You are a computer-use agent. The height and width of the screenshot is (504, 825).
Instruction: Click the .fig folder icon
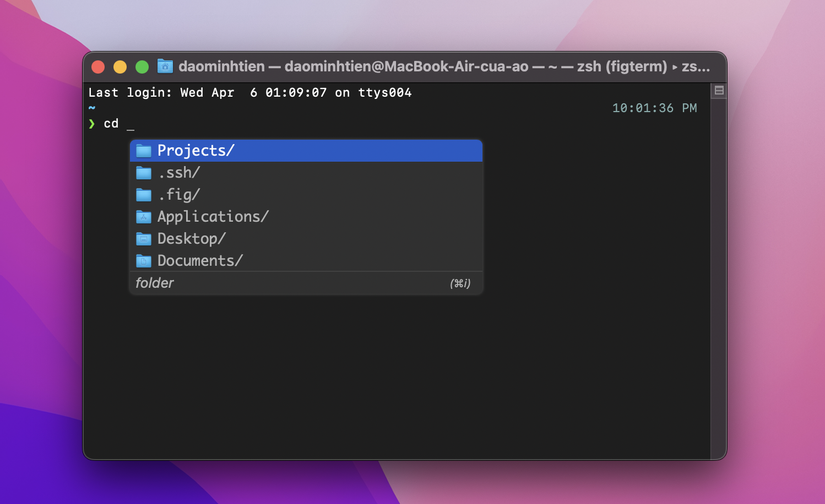(x=144, y=195)
